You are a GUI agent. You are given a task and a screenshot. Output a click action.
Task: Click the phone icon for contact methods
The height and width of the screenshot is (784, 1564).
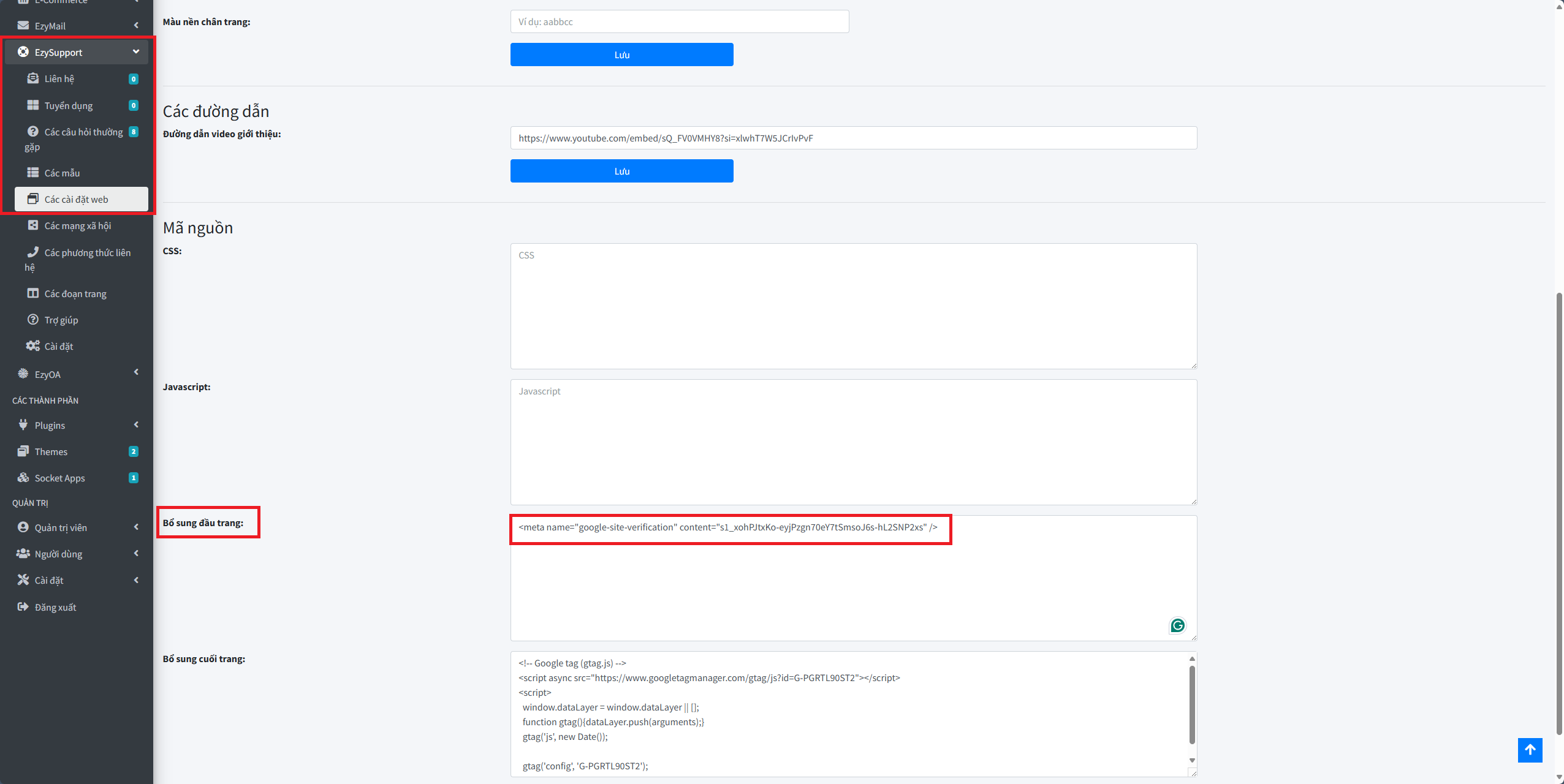(x=33, y=252)
